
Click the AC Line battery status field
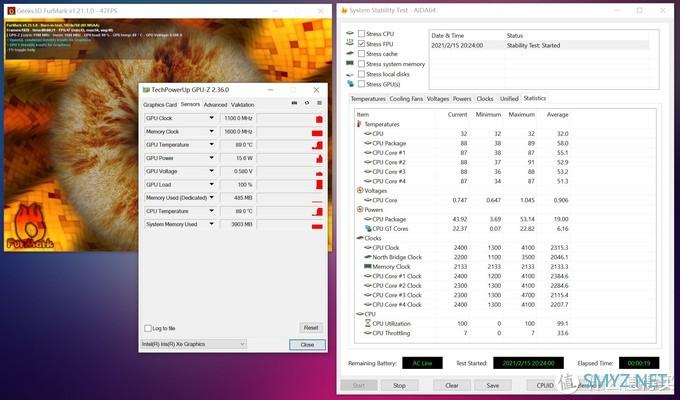(422, 363)
